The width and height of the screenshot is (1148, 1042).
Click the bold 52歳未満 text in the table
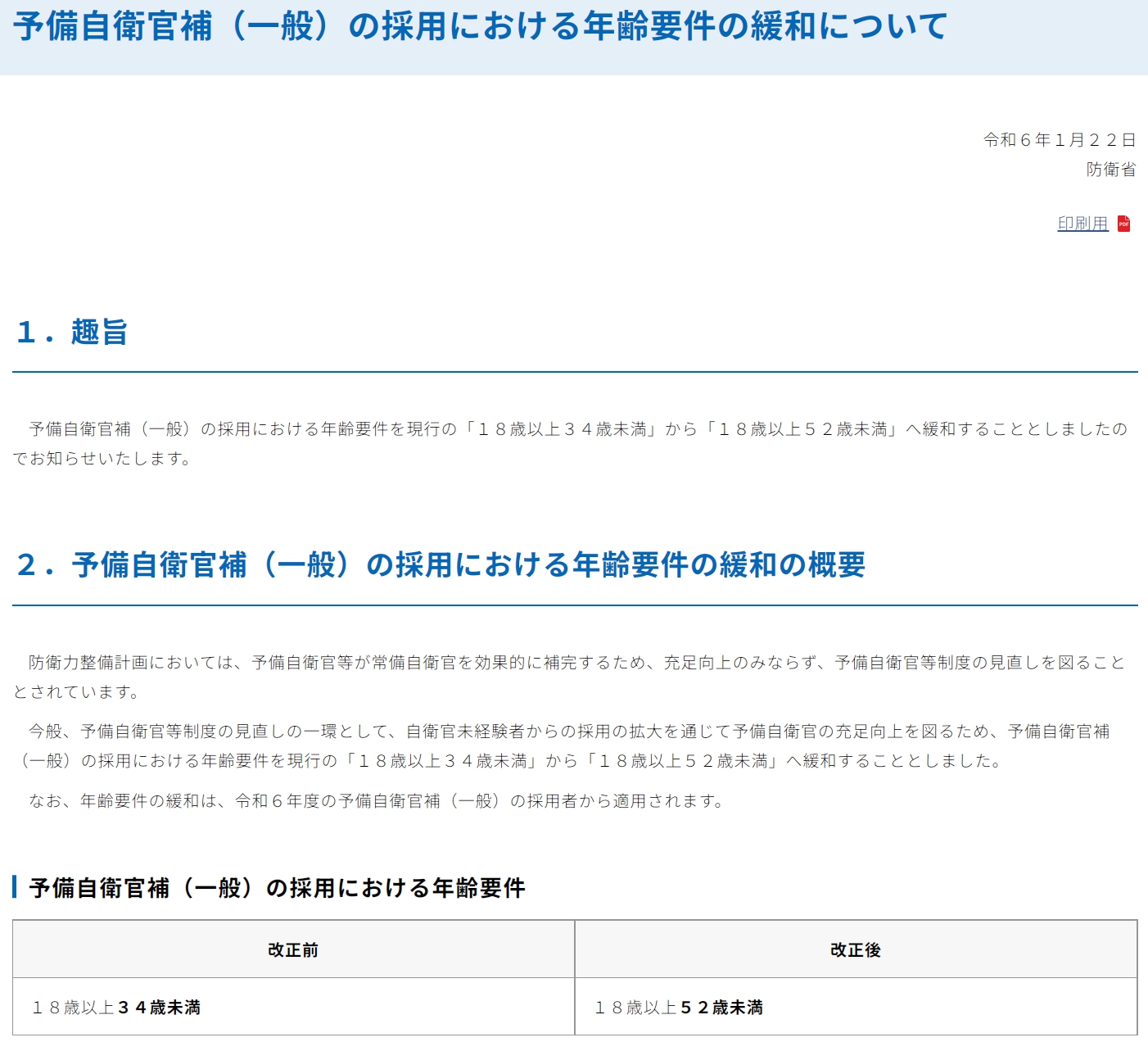click(722, 1008)
